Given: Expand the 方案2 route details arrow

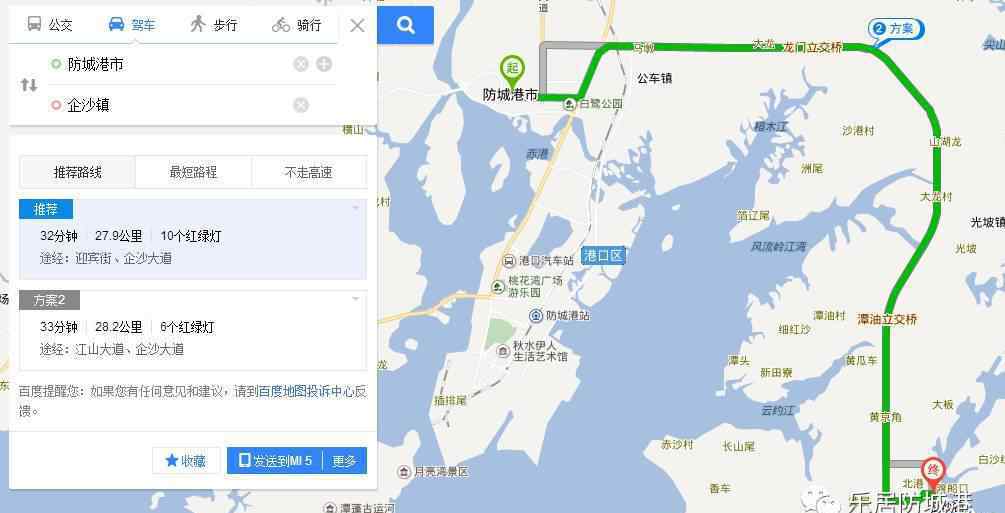Looking at the screenshot, I should 356,299.
